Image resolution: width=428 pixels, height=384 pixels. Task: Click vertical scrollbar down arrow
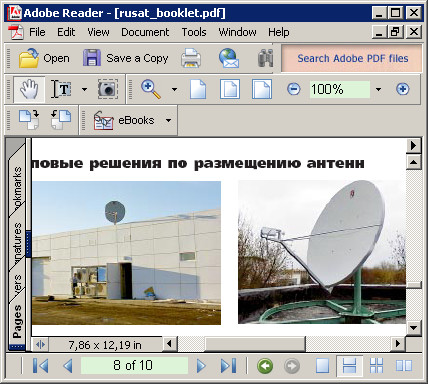pyautogui.click(x=413, y=328)
